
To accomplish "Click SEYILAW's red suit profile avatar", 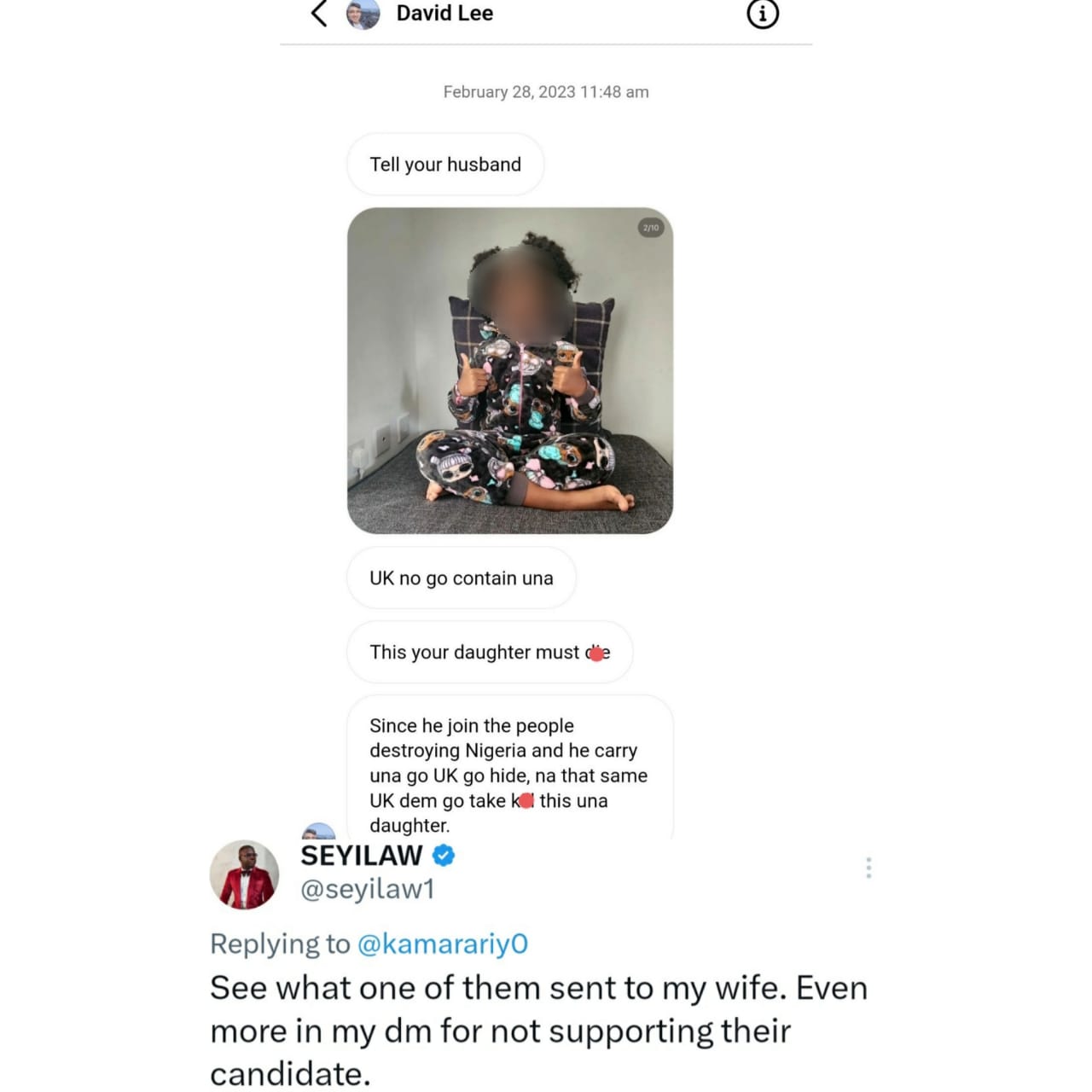I will (x=242, y=875).
